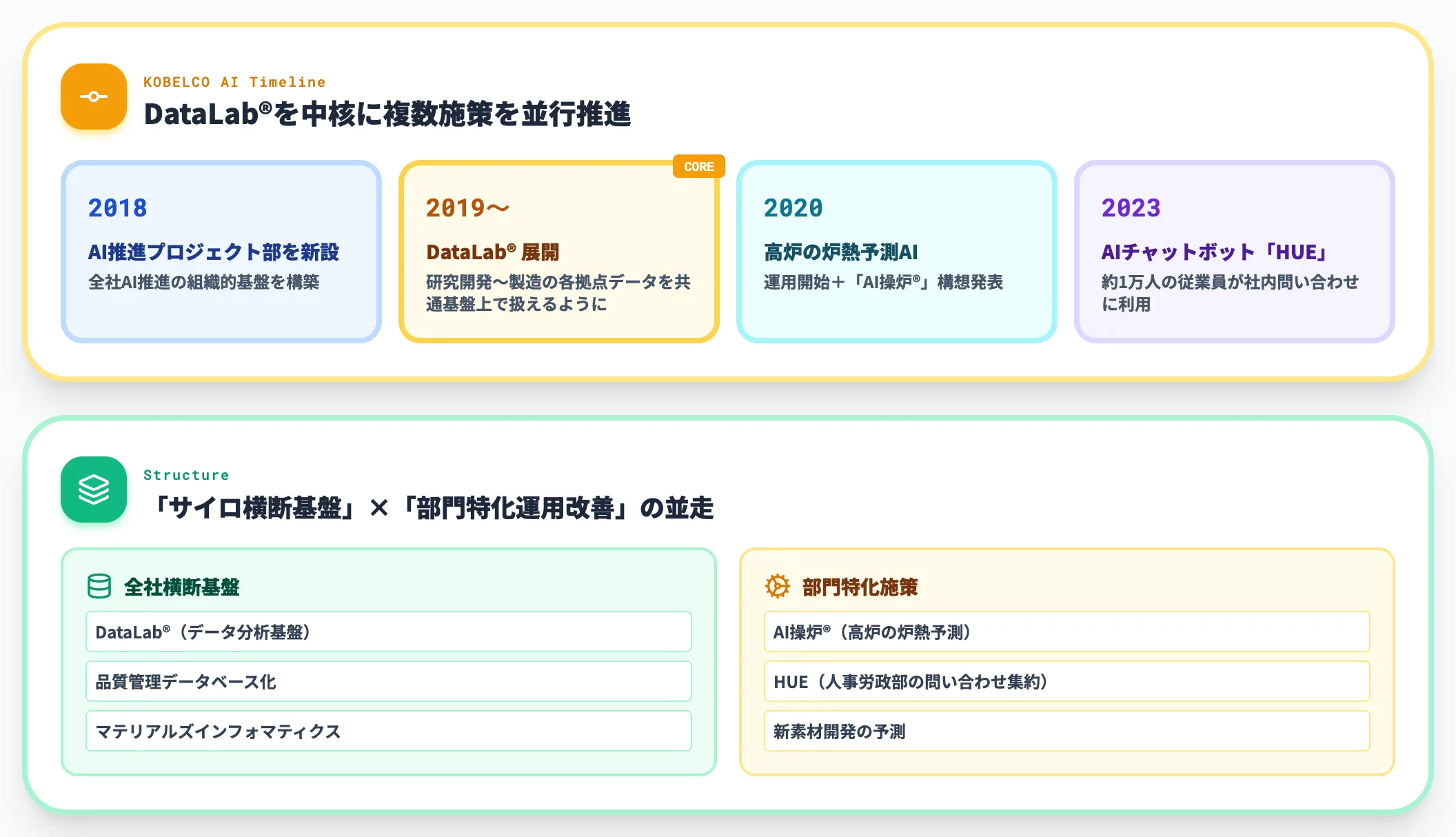
Task: Click the DataLab®を中核に複数施策を並行推進 title
Action: [x=387, y=114]
